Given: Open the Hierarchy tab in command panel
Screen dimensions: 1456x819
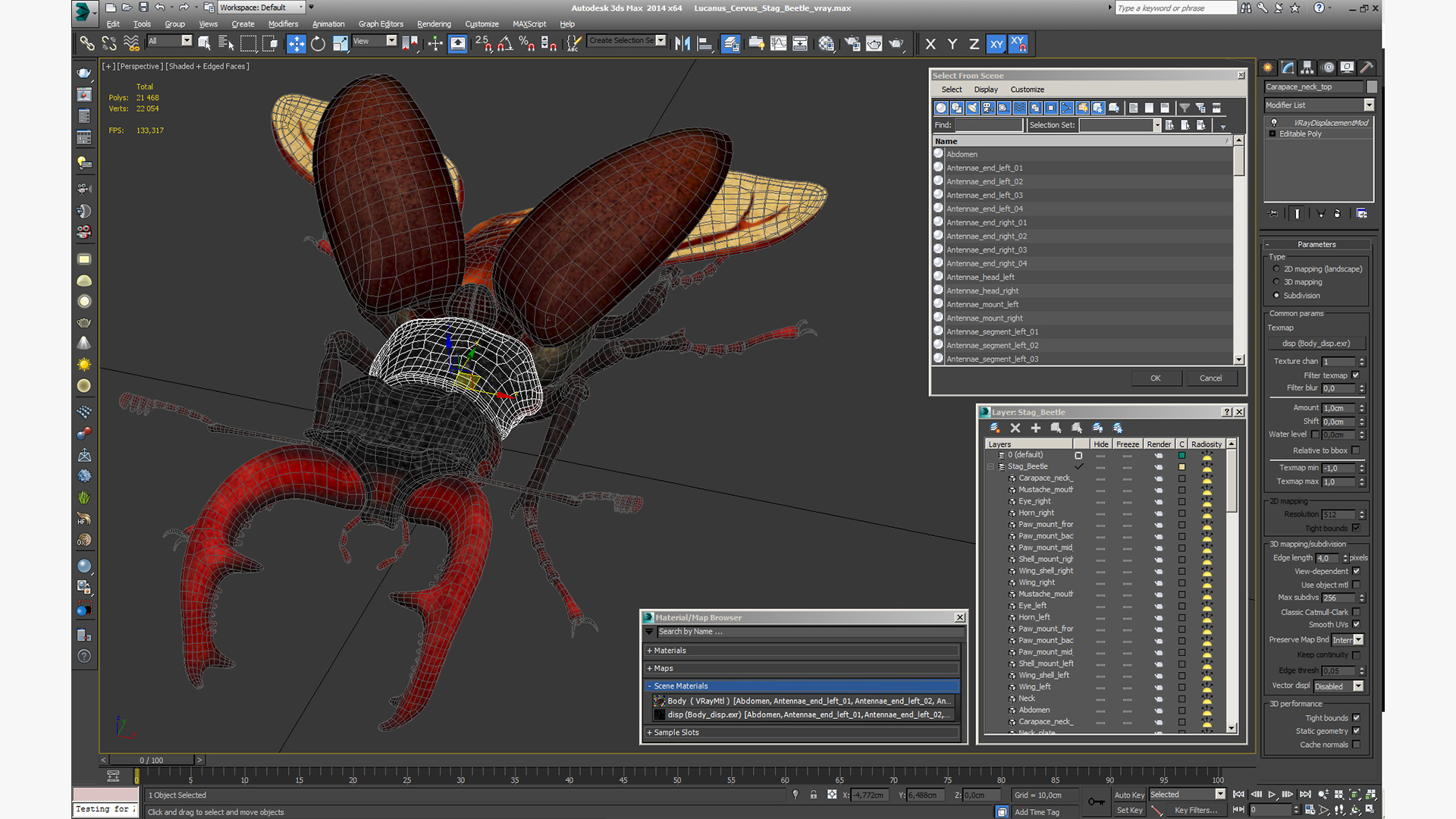Looking at the screenshot, I should 1307,67.
